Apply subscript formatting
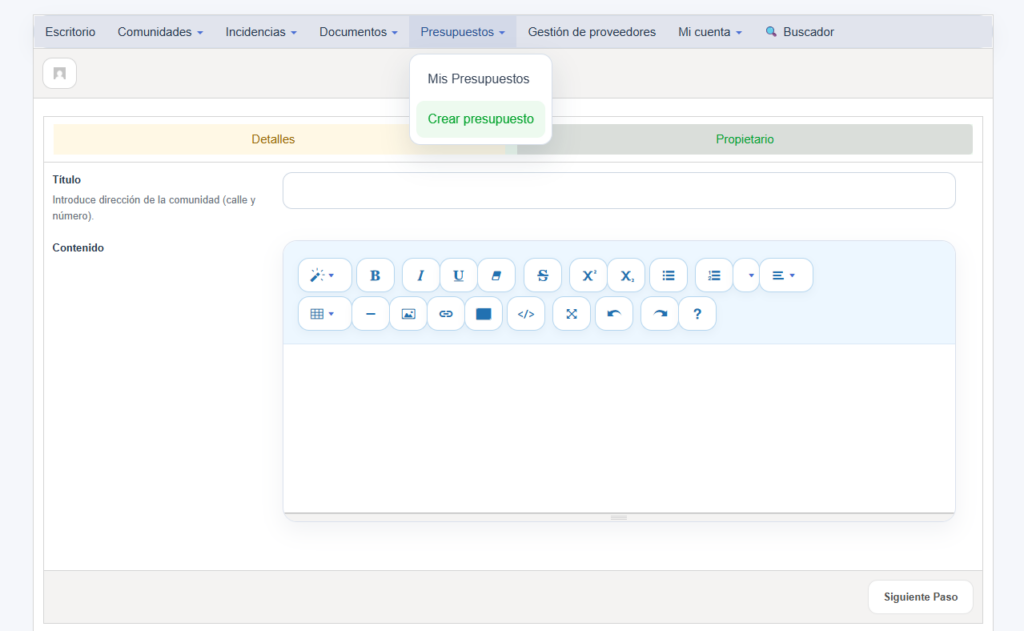 tap(626, 275)
